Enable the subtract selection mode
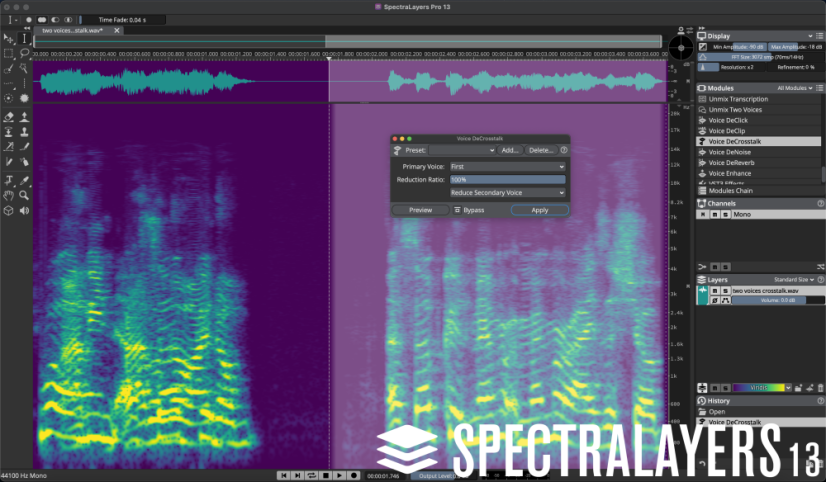The height and width of the screenshot is (482, 826). pos(55,20)
